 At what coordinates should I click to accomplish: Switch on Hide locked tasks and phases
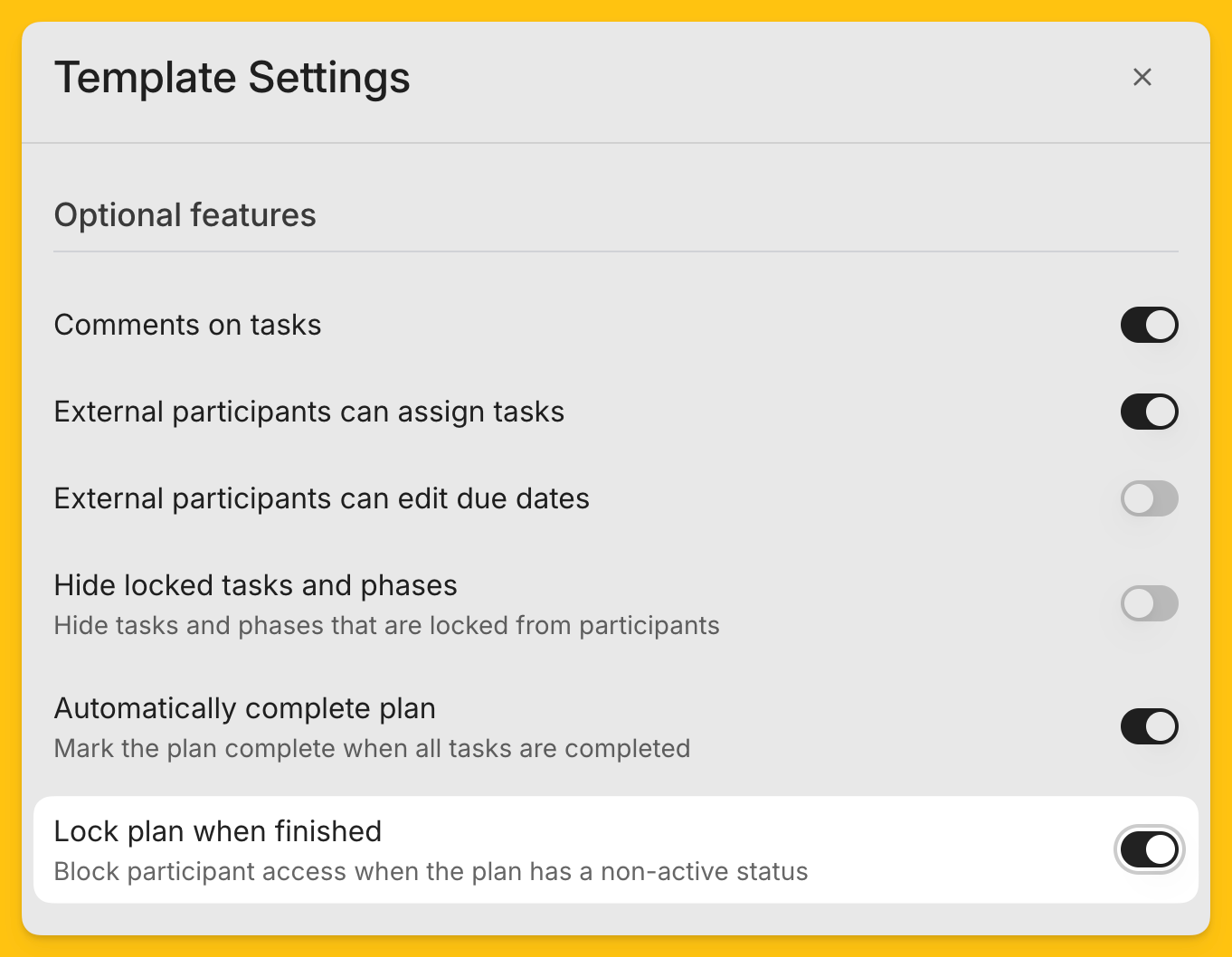pos(1149,603)
